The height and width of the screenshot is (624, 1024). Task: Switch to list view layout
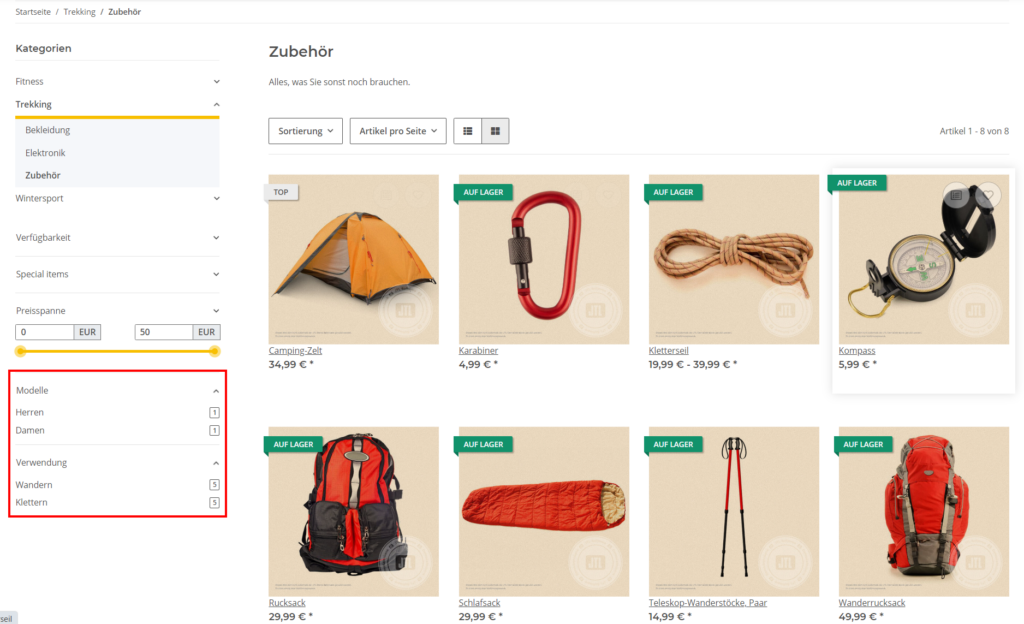coord(466,130)
